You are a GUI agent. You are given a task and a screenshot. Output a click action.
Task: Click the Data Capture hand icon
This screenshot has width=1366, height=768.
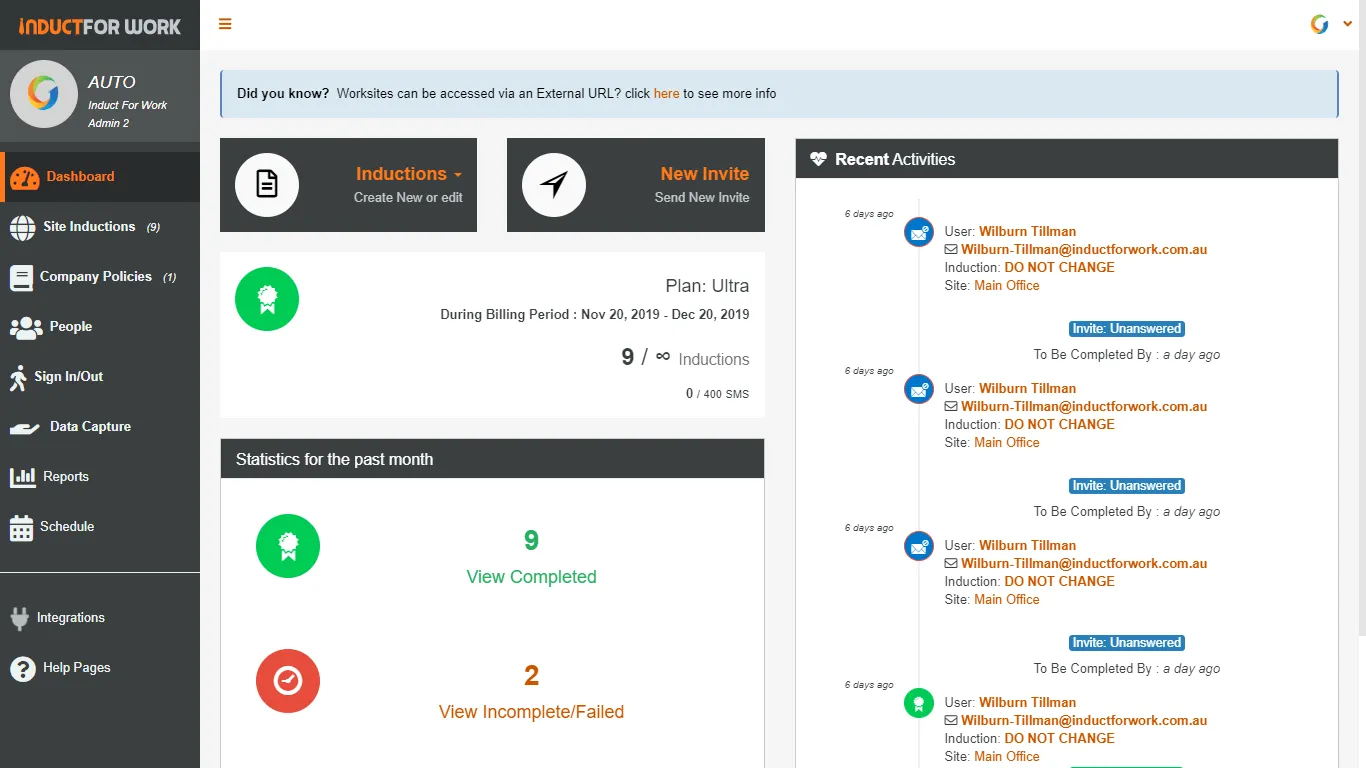click(25, 428)
